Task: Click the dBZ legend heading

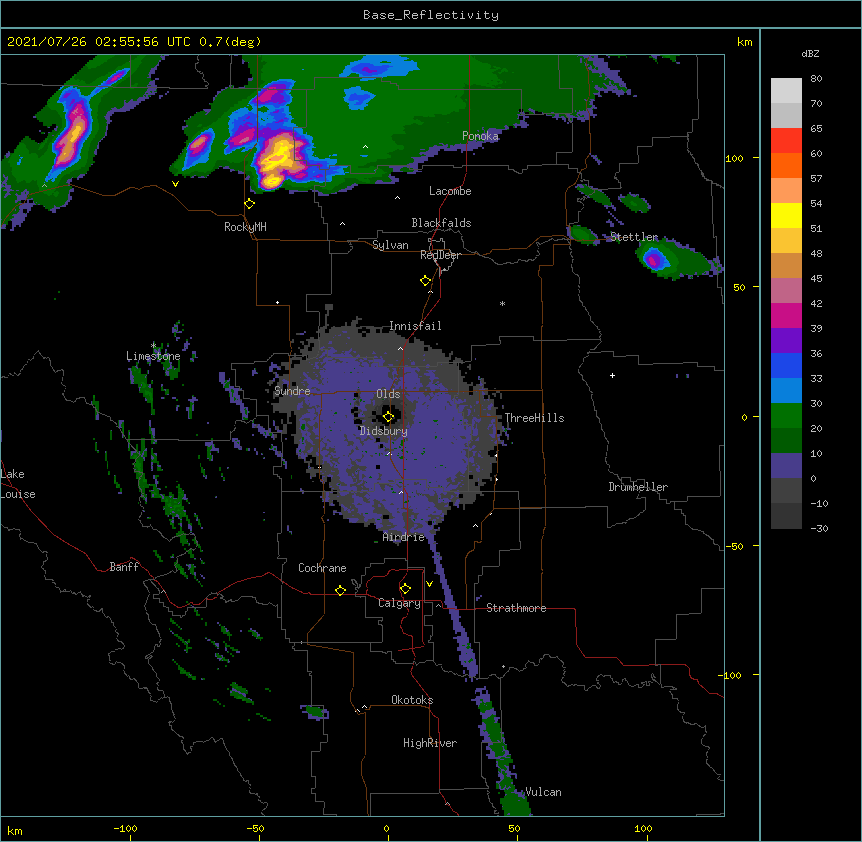Action: point(810,53)
